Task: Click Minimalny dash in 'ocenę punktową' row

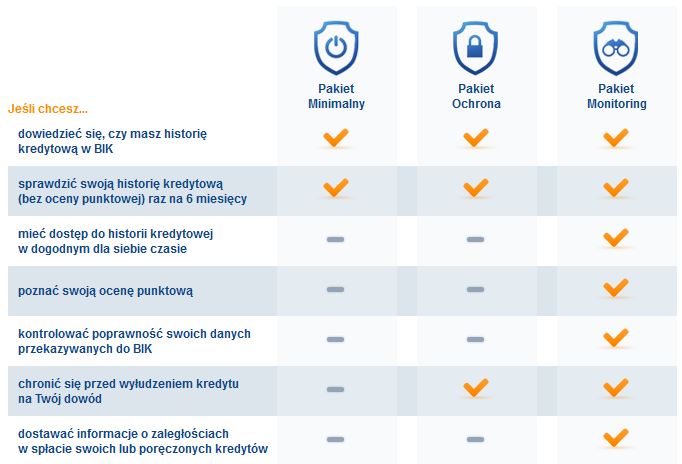Action: tap(335, 290)
